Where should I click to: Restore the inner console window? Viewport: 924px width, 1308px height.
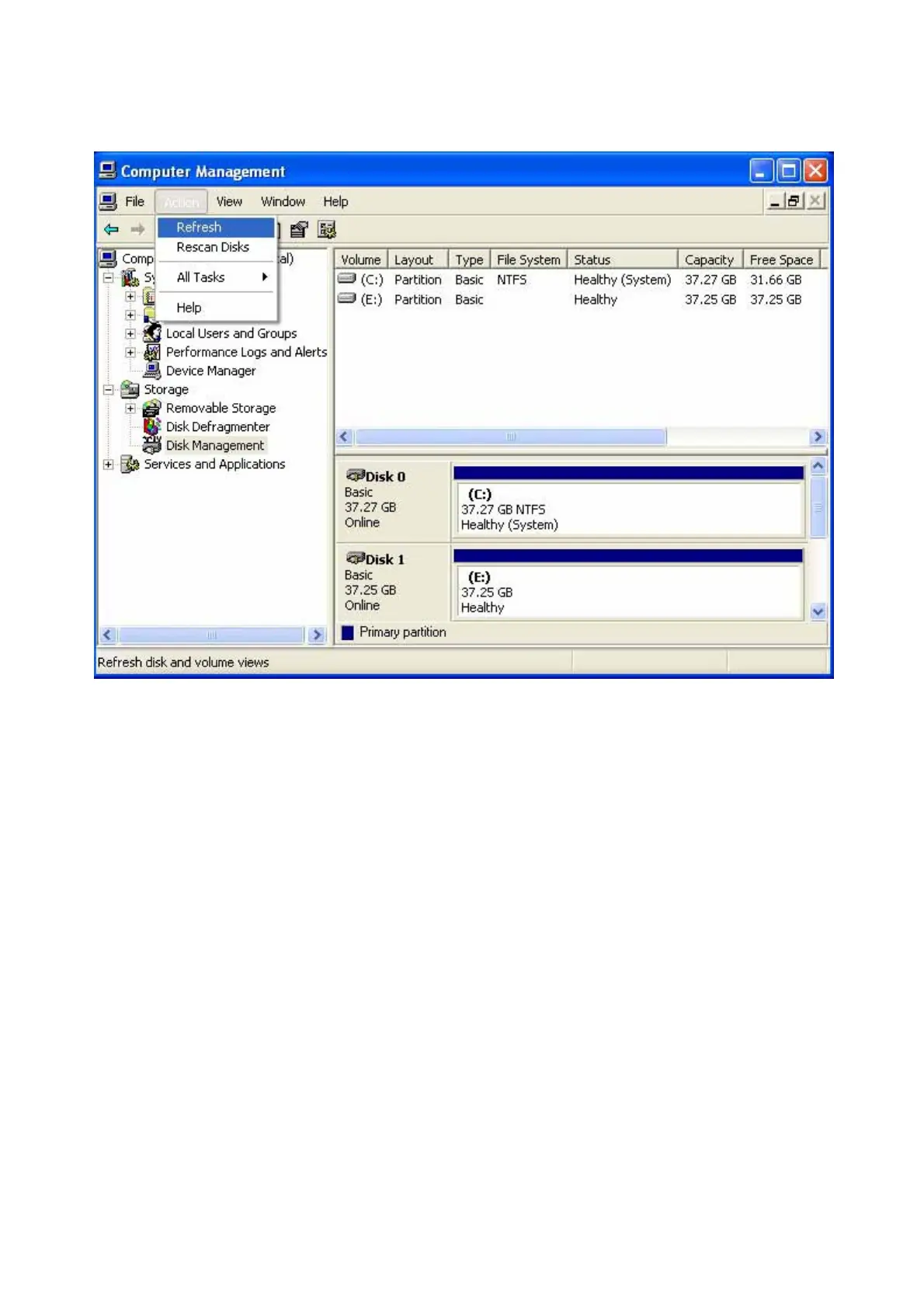[x=794, y=201]
